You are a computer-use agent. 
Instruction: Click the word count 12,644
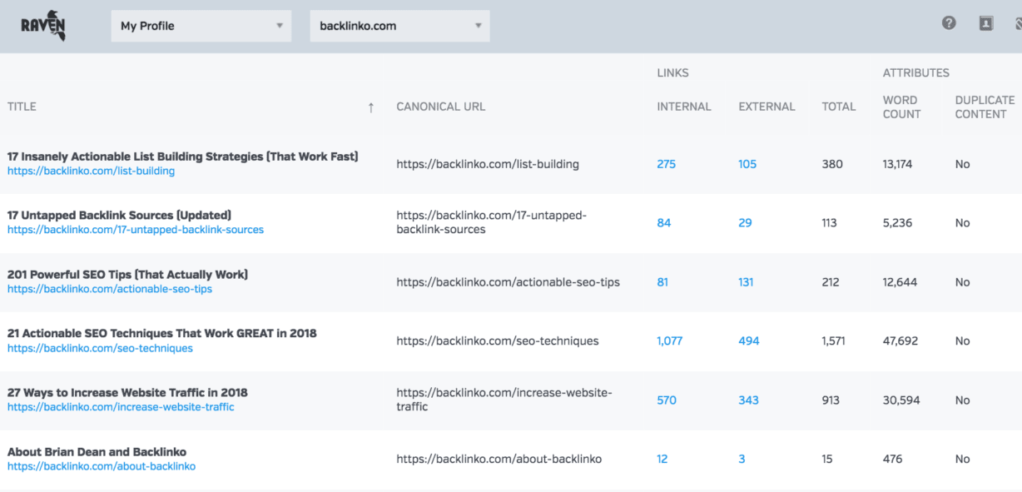click(901, 282)
